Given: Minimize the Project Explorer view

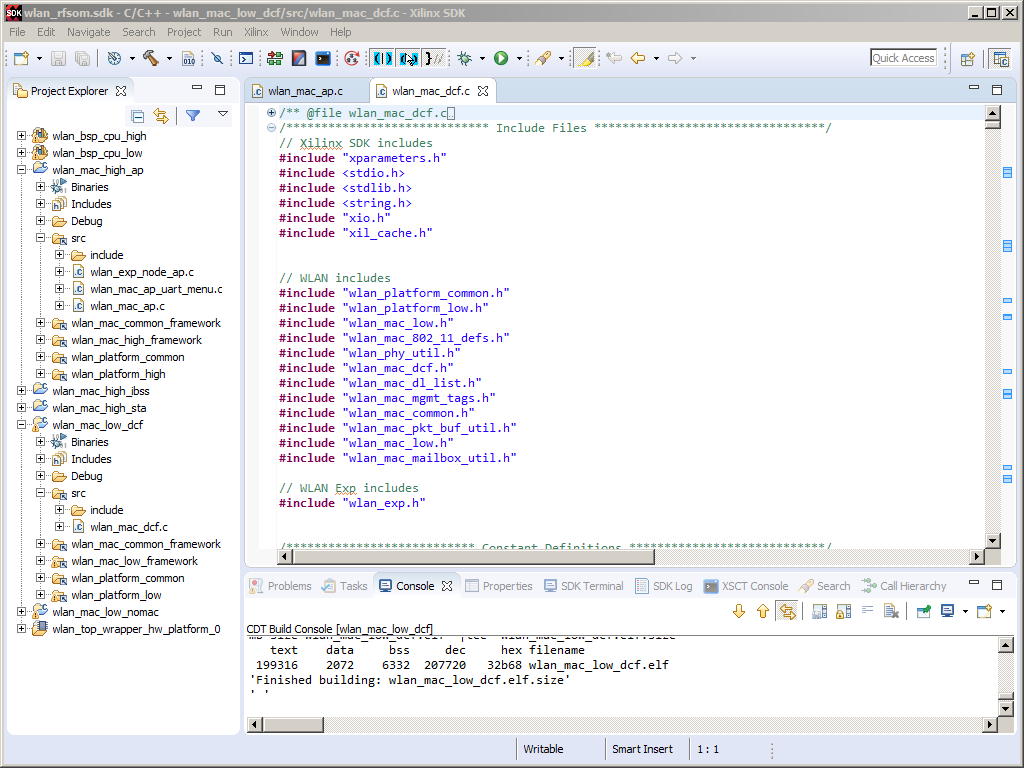Looking at the screenshot, I should point(197,88).
